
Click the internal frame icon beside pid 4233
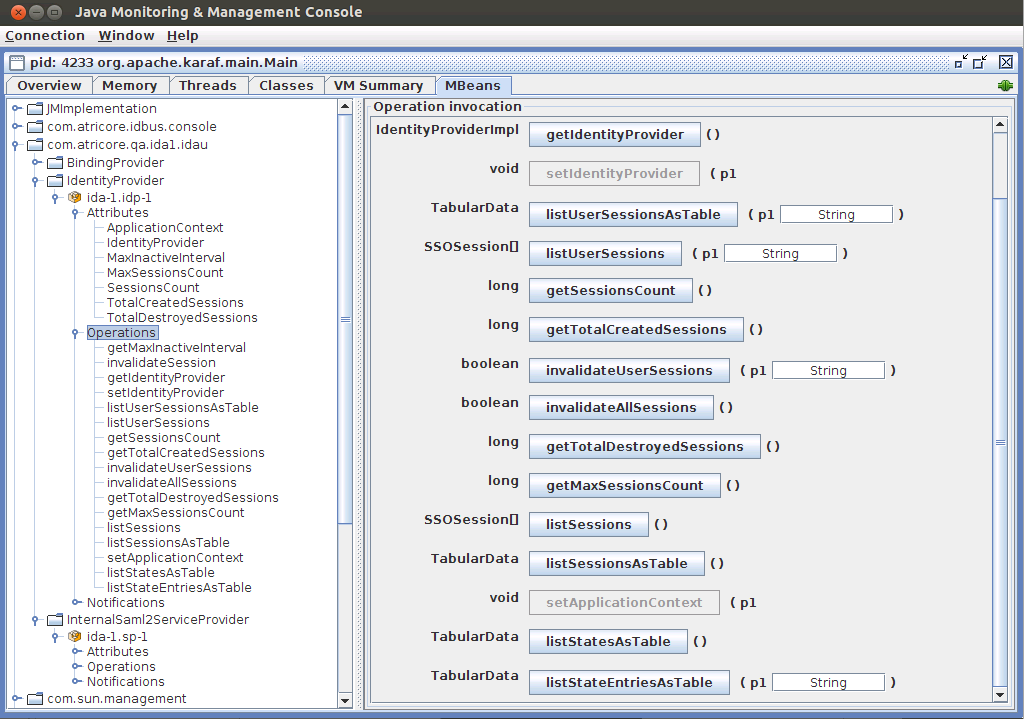click(17, 63)
